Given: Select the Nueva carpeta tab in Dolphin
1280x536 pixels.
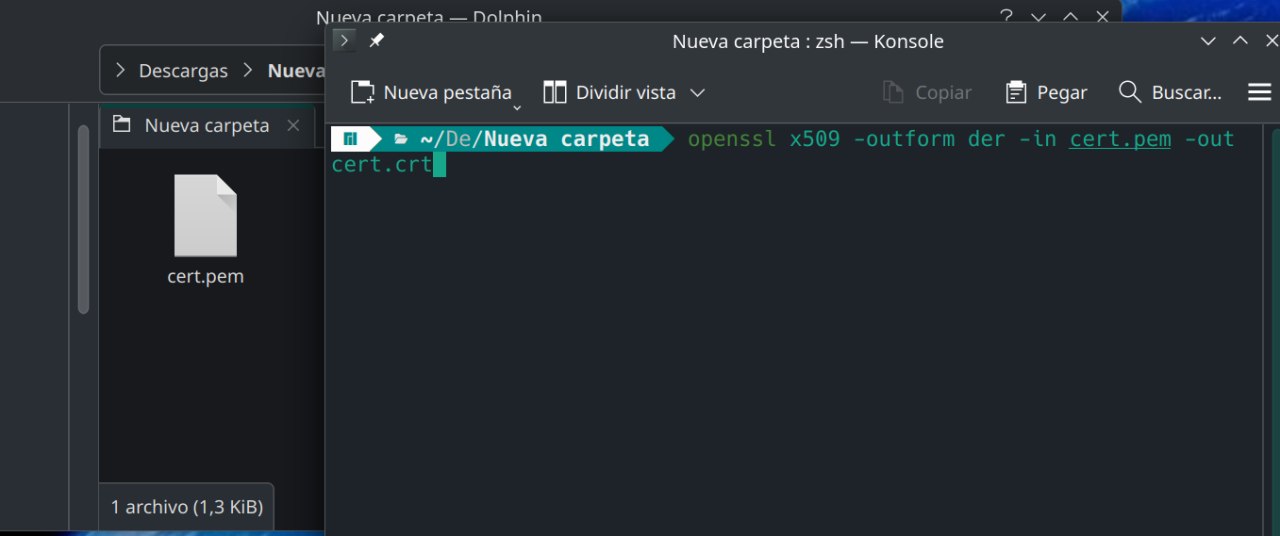Looking at the screenshot, I should point(206,125).
